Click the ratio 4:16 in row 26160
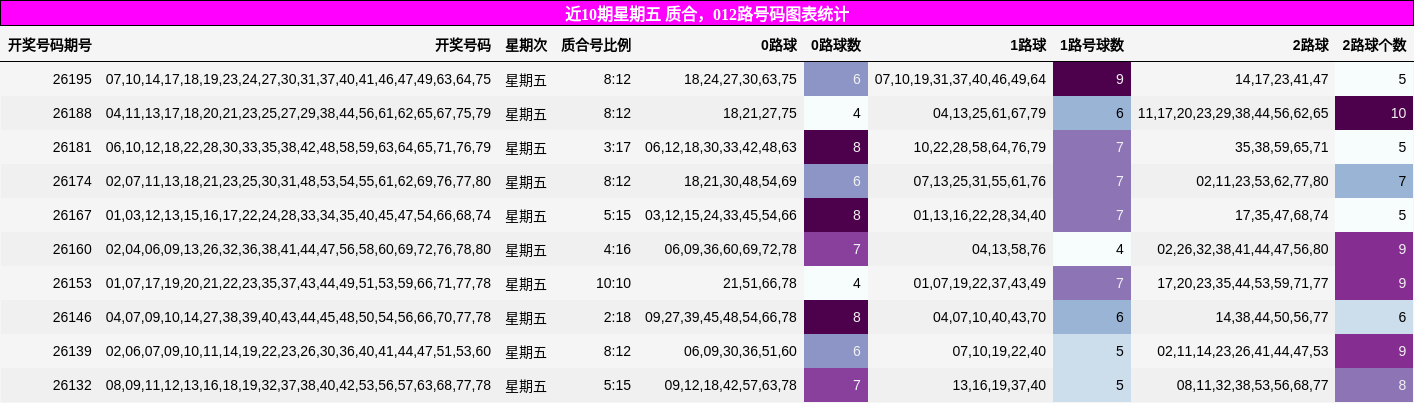Screen dimensions: 1414x403 [x=617, y=249]
